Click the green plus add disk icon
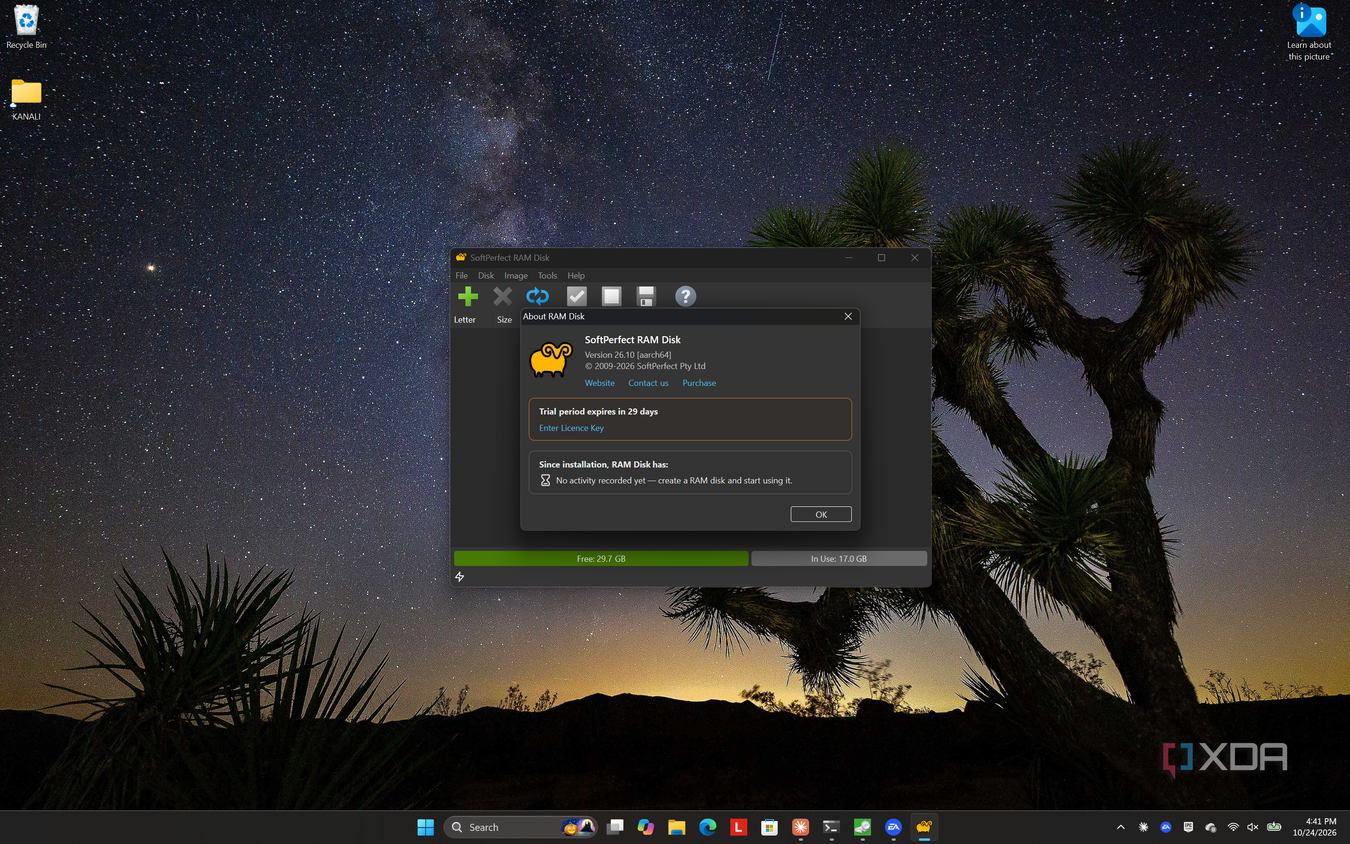This screenshot has height=844, width=1350. coord(467,296)
